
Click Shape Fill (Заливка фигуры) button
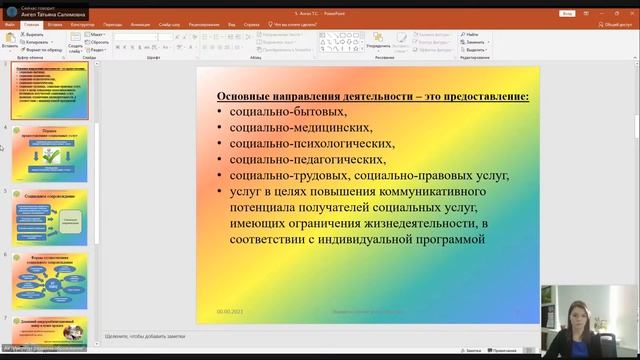[x=432, y=35]
